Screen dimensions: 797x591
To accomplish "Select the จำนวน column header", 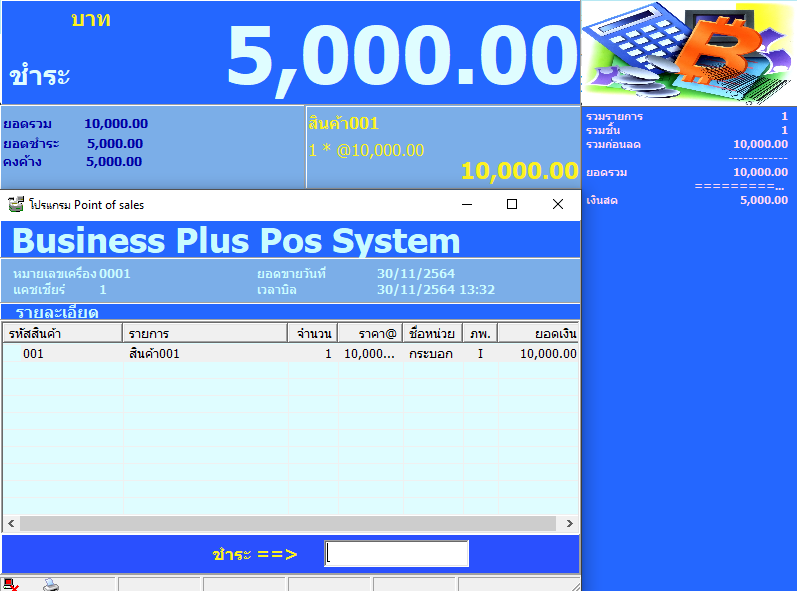I will tap(312, 333).
